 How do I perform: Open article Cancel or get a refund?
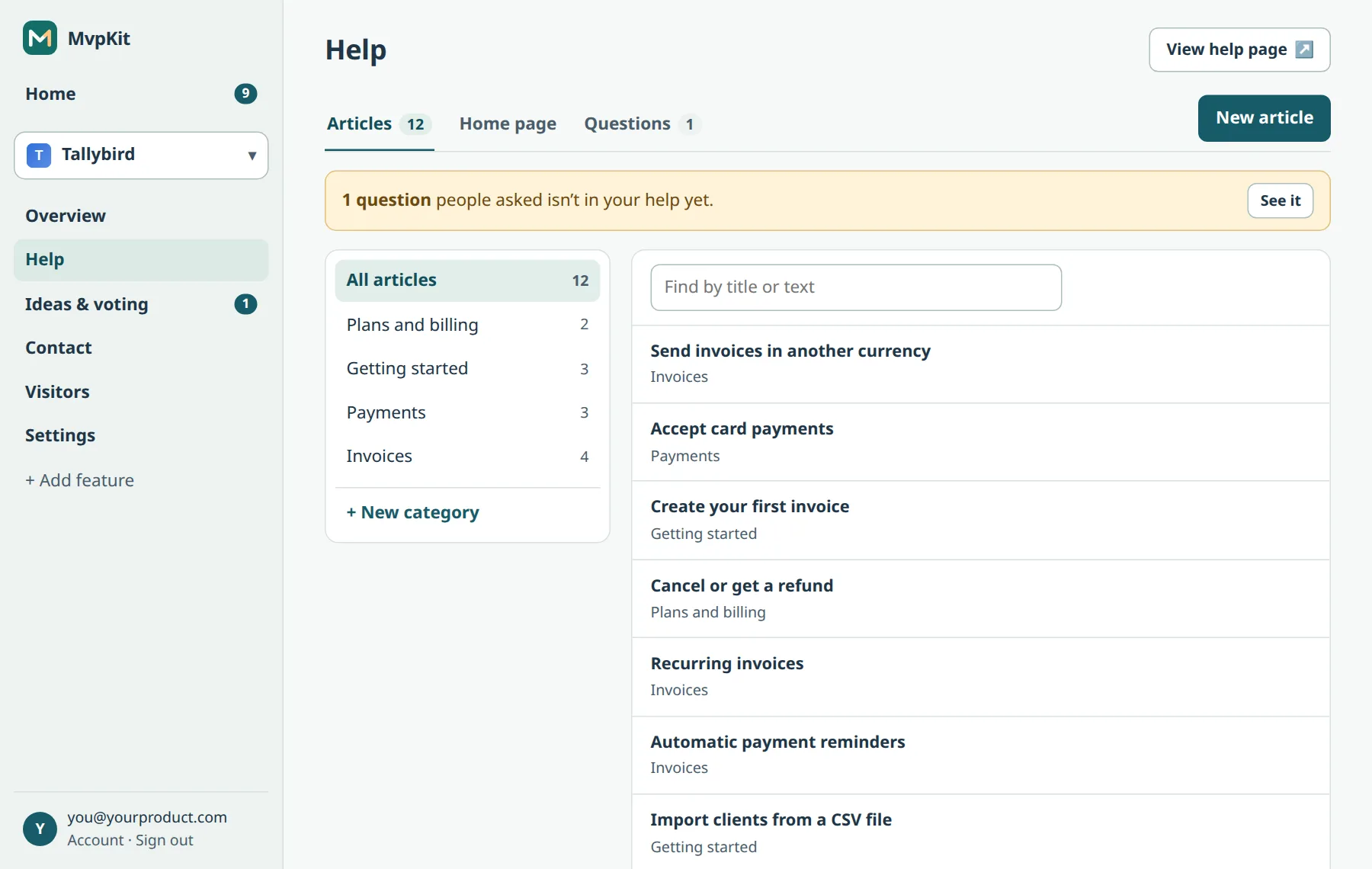coord(981,599)
